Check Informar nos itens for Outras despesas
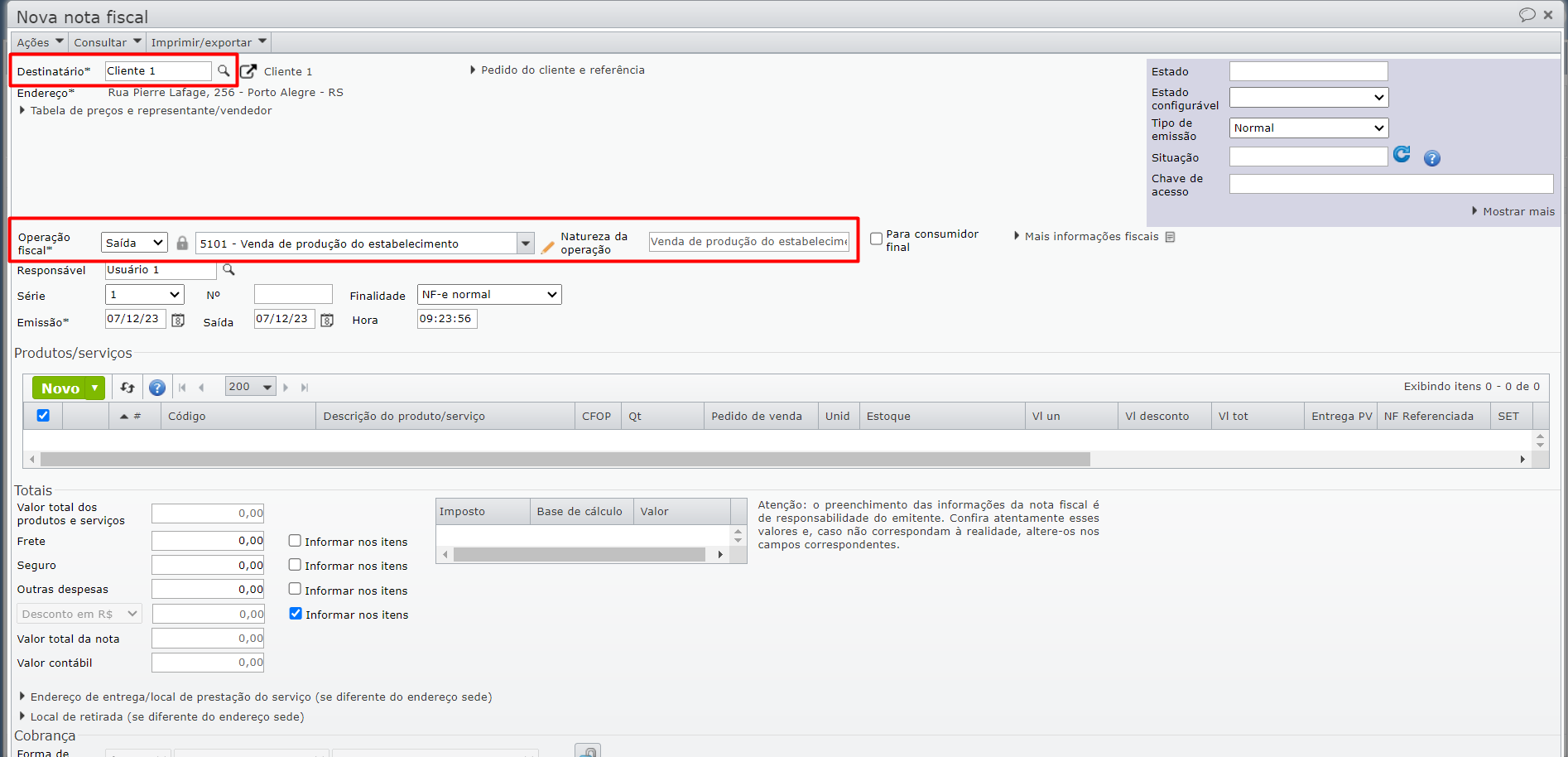This screenshot has width=1568, height=757. tap(295, 589)
